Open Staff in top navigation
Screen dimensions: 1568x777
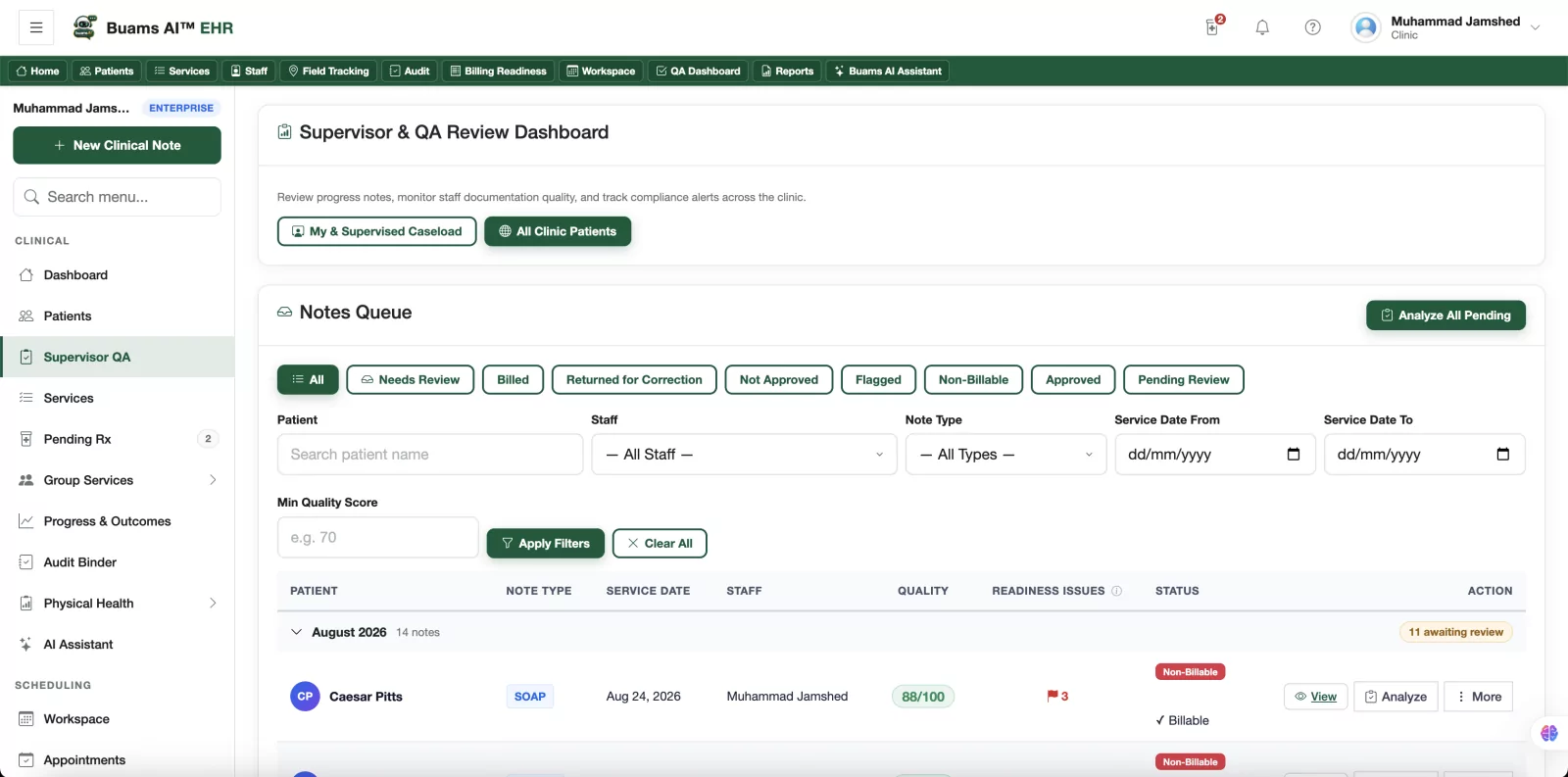[x=249, y=71]
